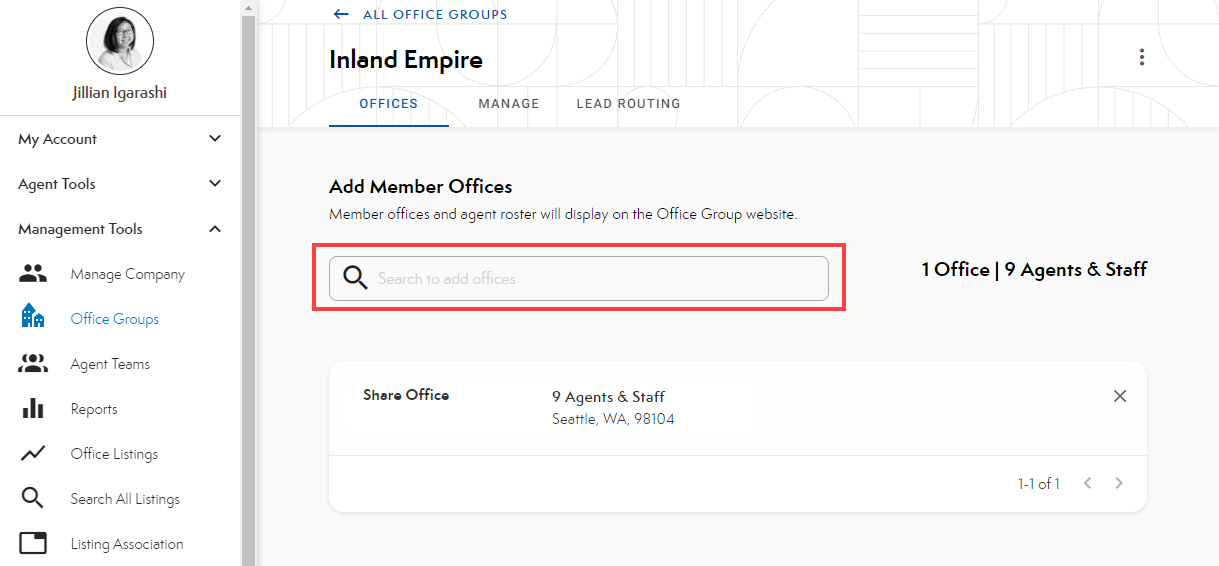Click the Reports bar chart icon
The image size is (1219, 566).
tap(33, 409)
